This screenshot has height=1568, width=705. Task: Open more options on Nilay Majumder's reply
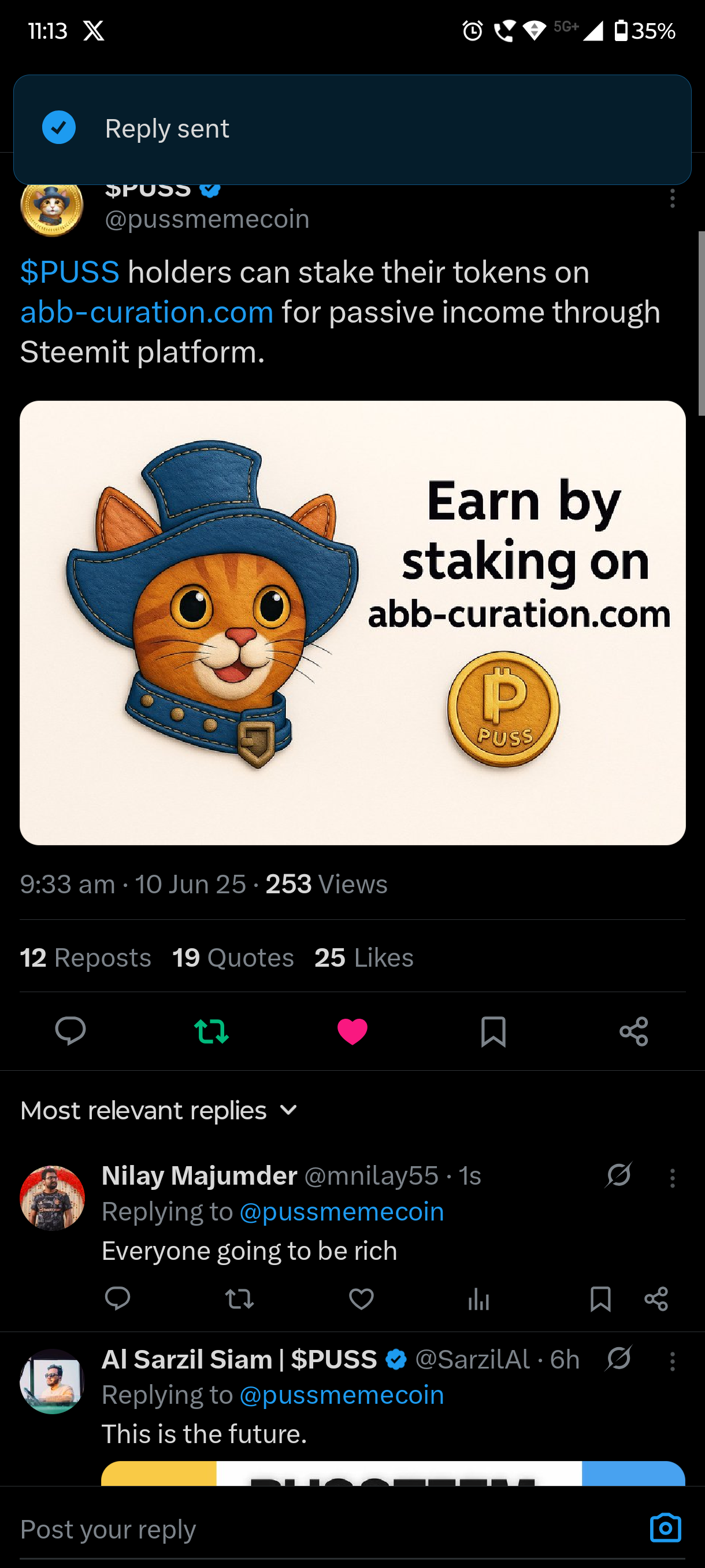[x=672, y=1178]
